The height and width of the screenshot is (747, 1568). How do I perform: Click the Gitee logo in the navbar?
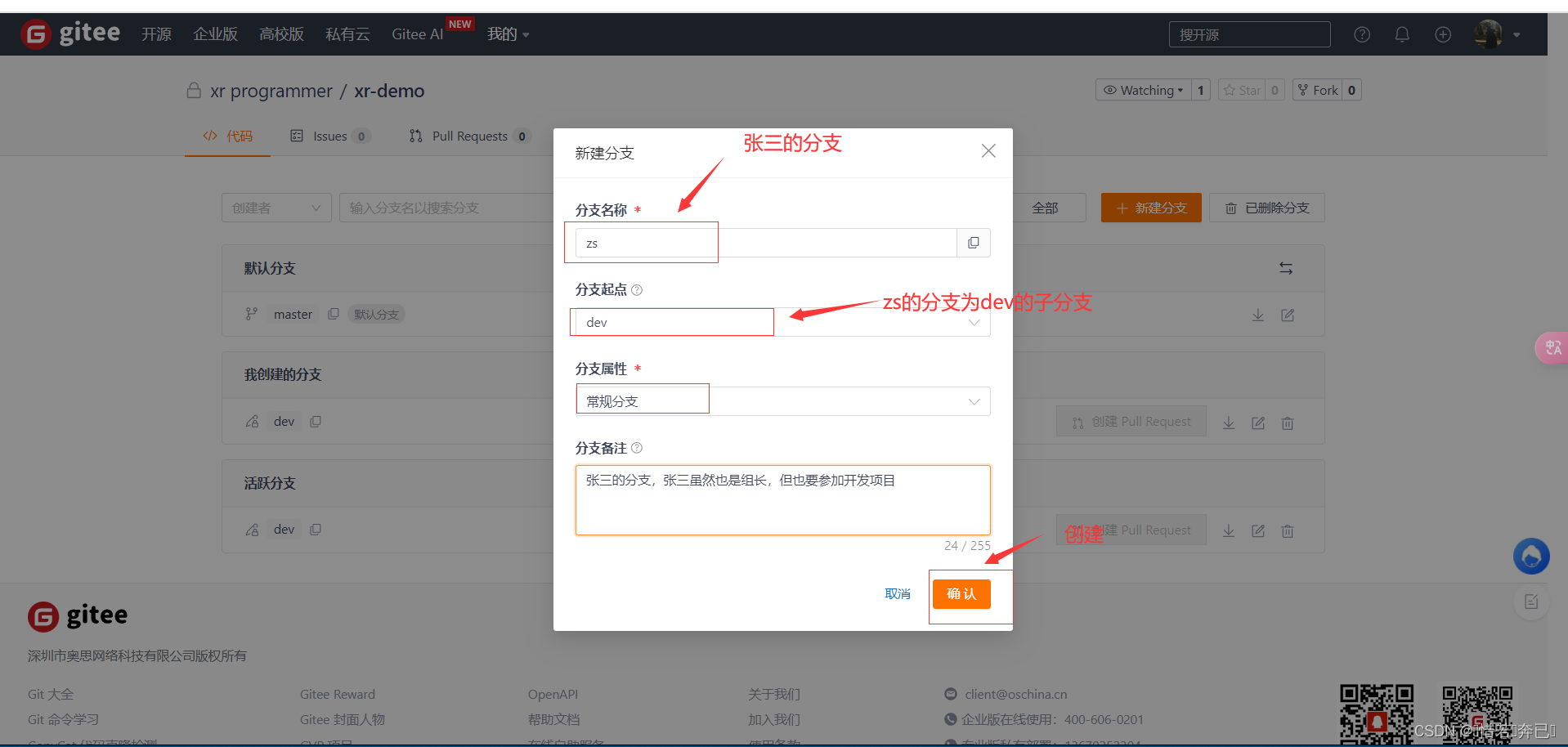pyautogui.click(x=71, y=34)
